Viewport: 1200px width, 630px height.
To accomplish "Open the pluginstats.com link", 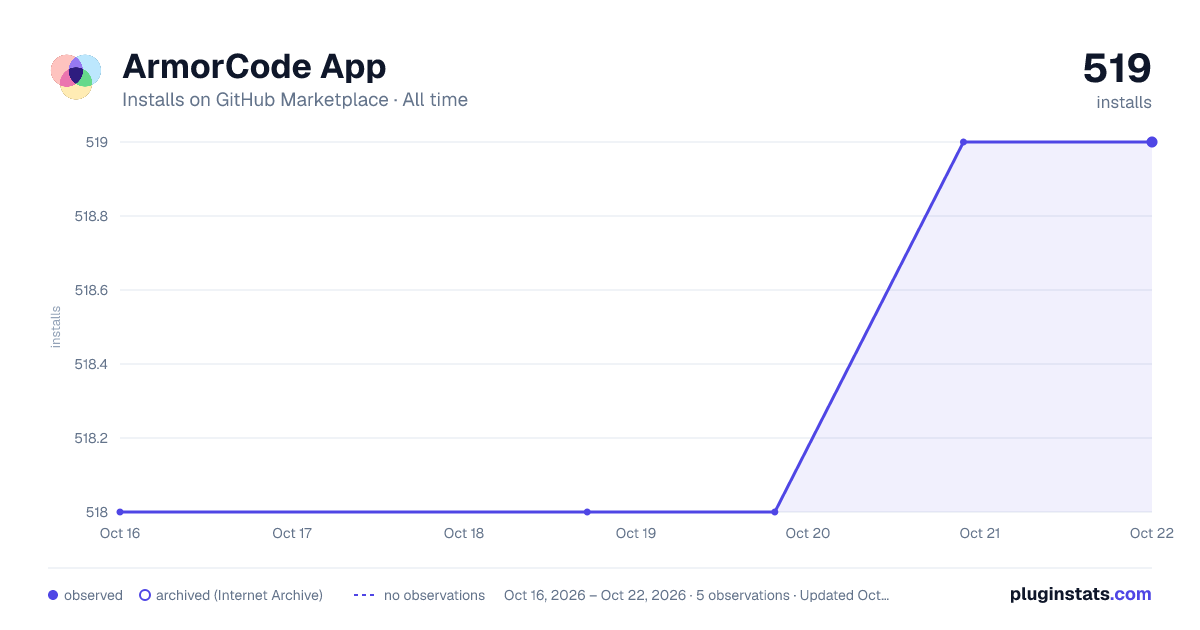I will tap(1080, 594).
